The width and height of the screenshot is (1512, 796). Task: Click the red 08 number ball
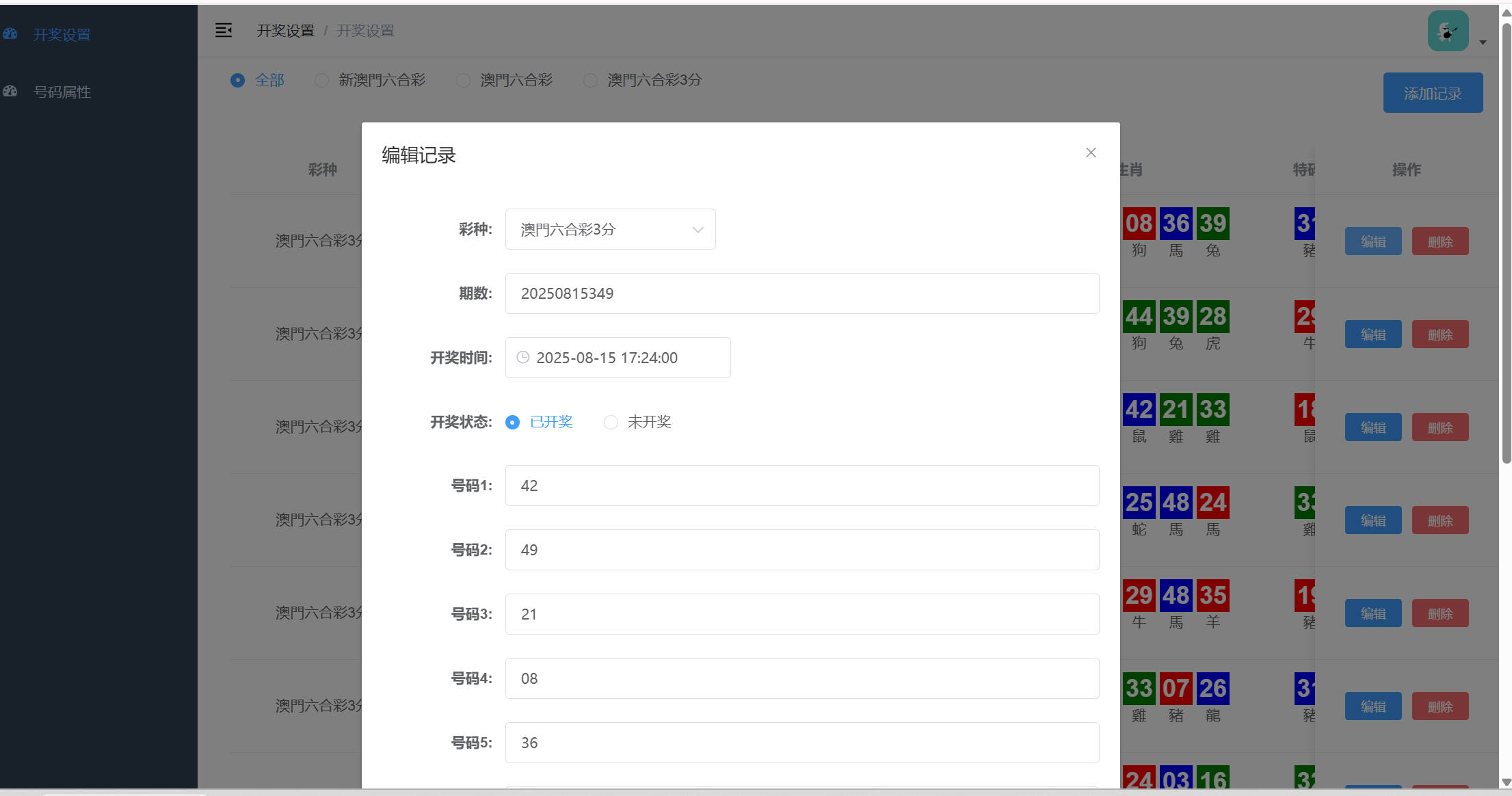click(x=1139, y=224)
